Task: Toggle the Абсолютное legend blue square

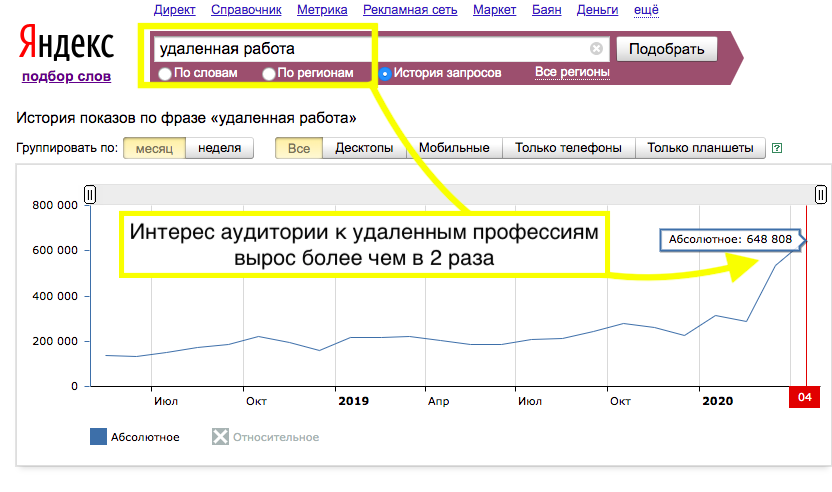Action: (98, 437)
